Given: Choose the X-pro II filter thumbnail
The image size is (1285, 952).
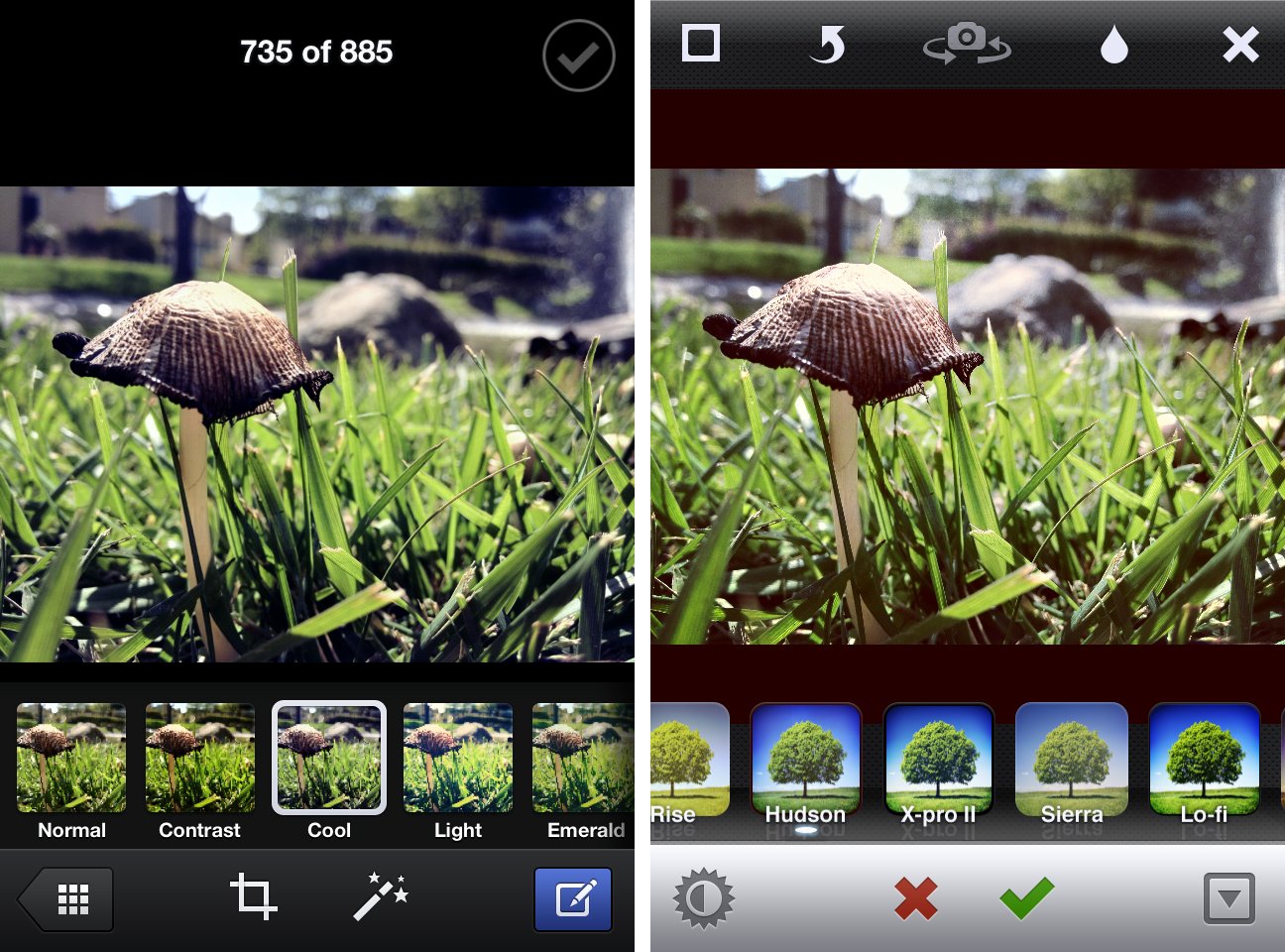Looking at the screenshot, I should (x=938, y=761).
